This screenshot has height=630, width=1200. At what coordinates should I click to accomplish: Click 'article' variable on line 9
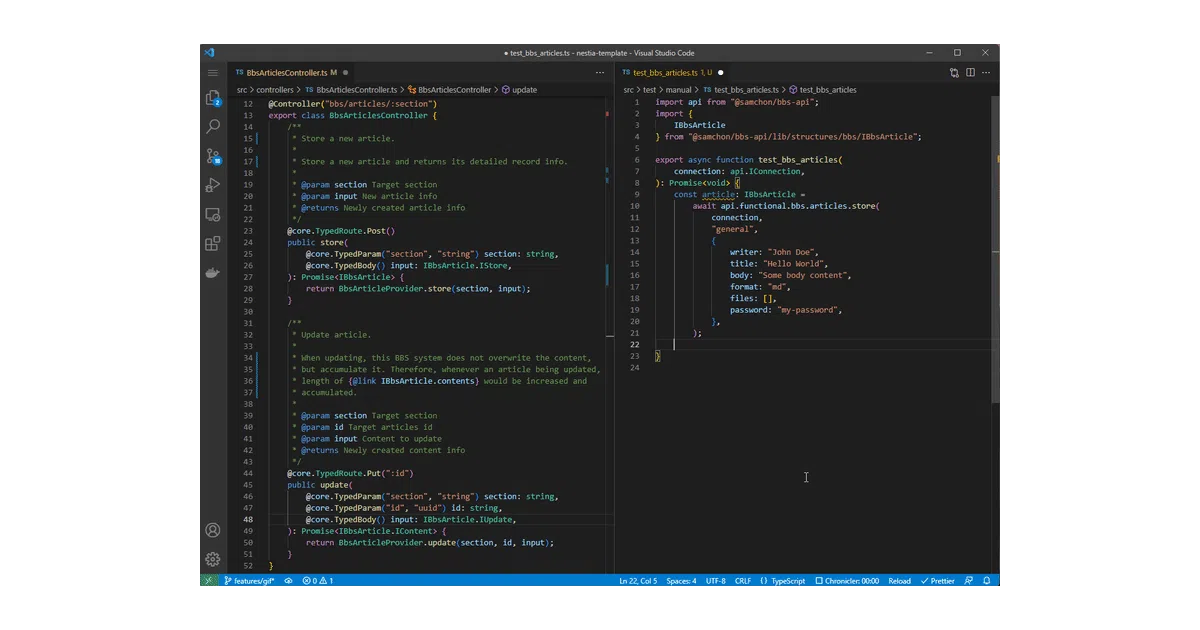(718, 194)
